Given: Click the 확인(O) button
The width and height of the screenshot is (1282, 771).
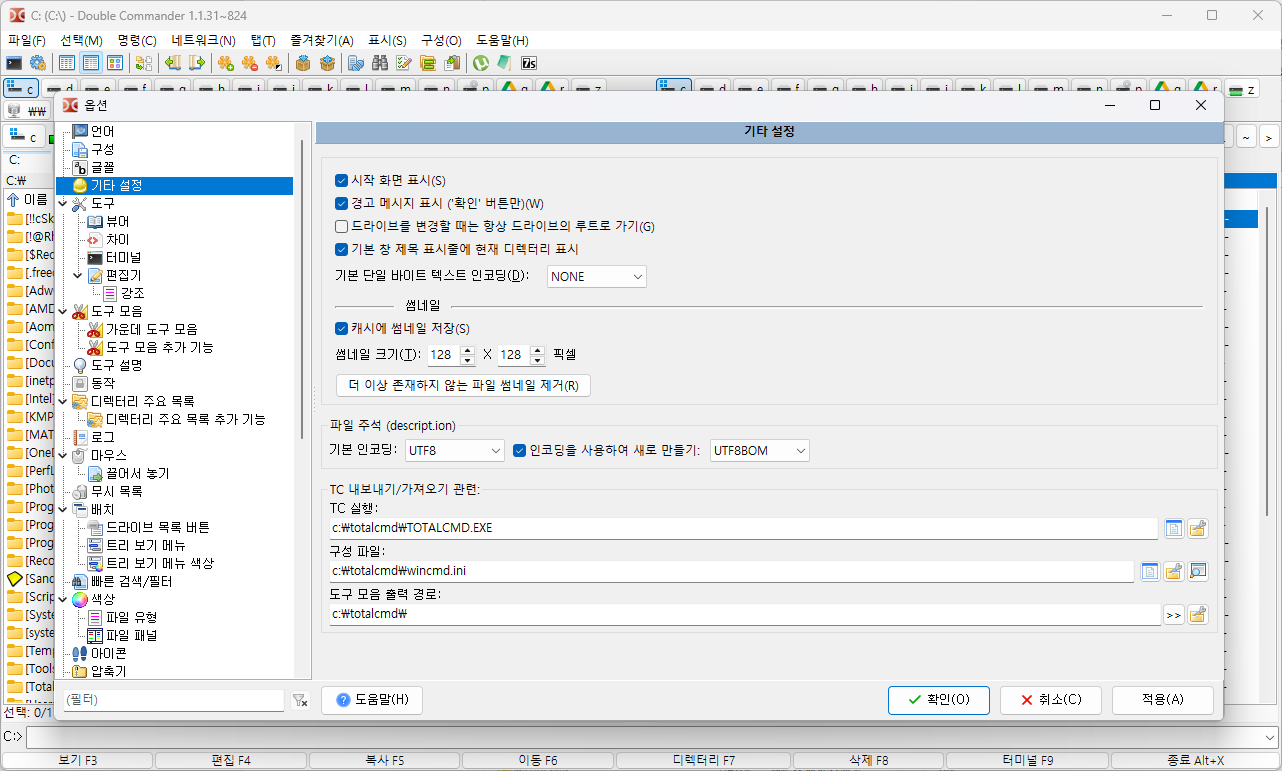Looking at the screenshot, I should tap(938, 700).
